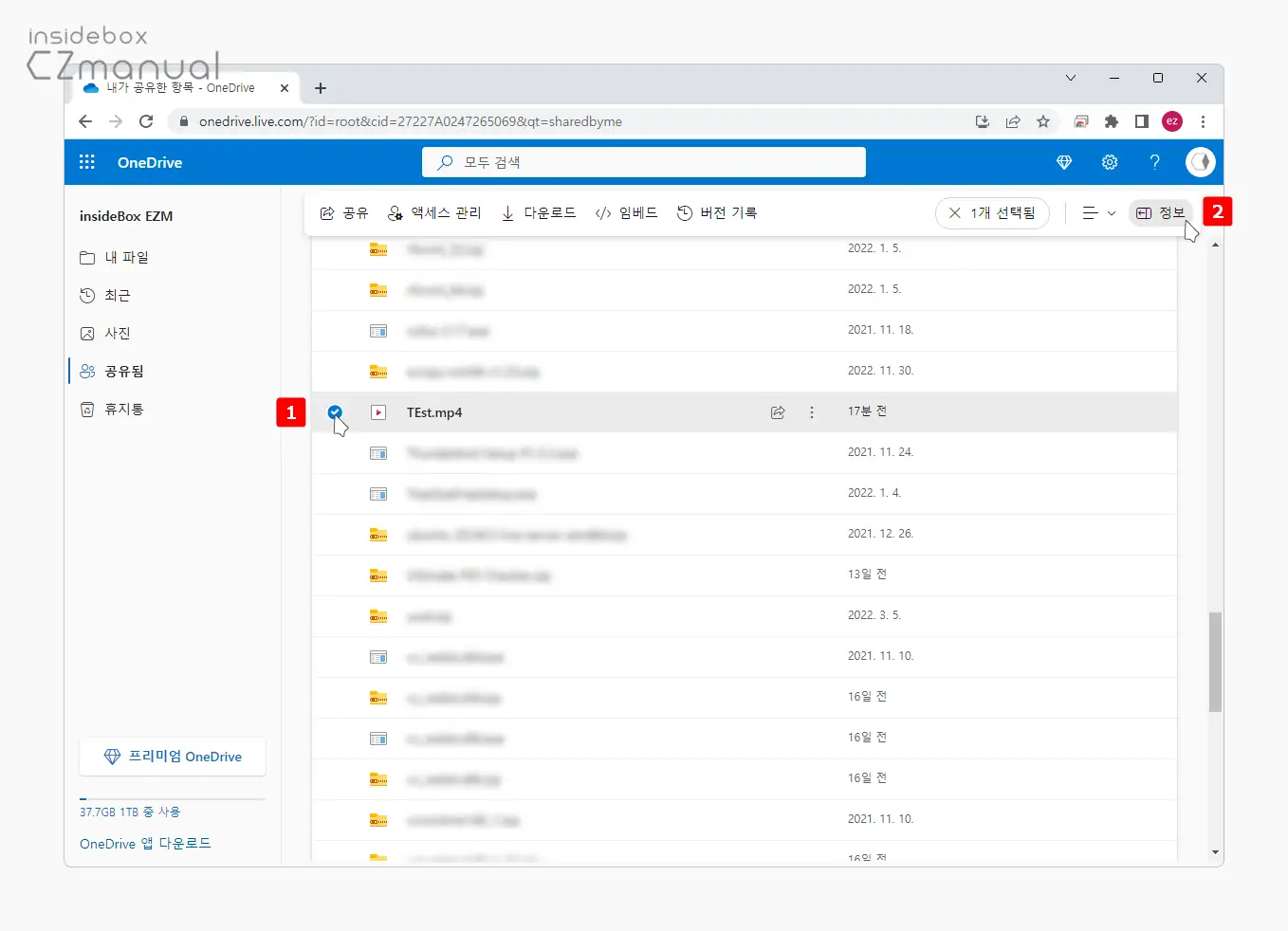Toggle the 정보 details pane

point(1161,213)
